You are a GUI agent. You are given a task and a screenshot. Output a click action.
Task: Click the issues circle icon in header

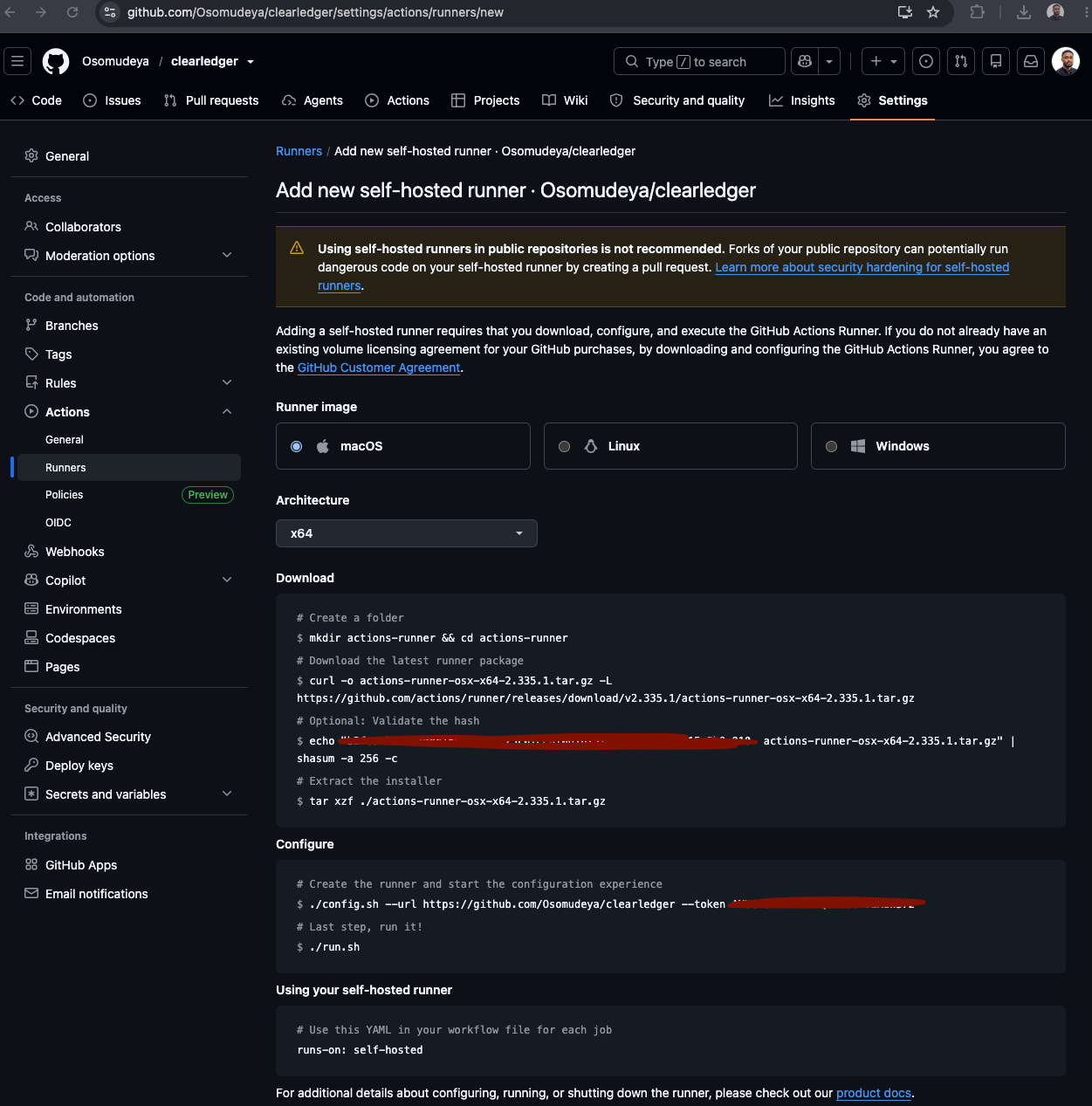tap(926, 61)
